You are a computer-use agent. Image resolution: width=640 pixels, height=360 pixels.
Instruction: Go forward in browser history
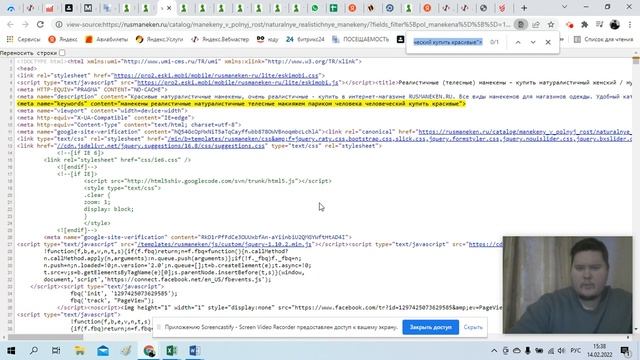(25, 24)
